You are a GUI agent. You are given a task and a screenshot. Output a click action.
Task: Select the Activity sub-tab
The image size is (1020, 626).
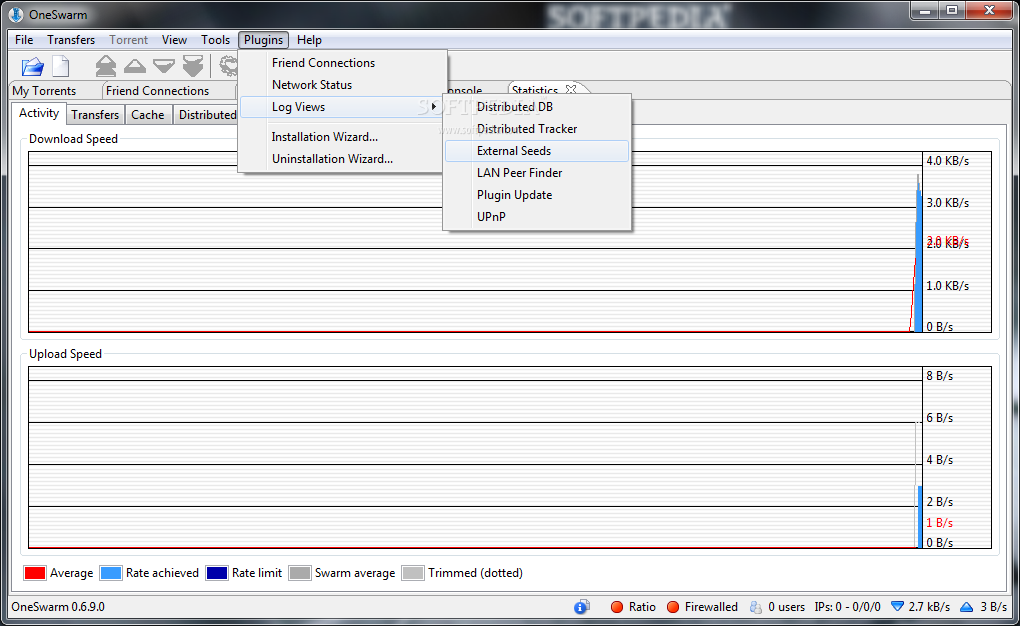coord(39,113)
